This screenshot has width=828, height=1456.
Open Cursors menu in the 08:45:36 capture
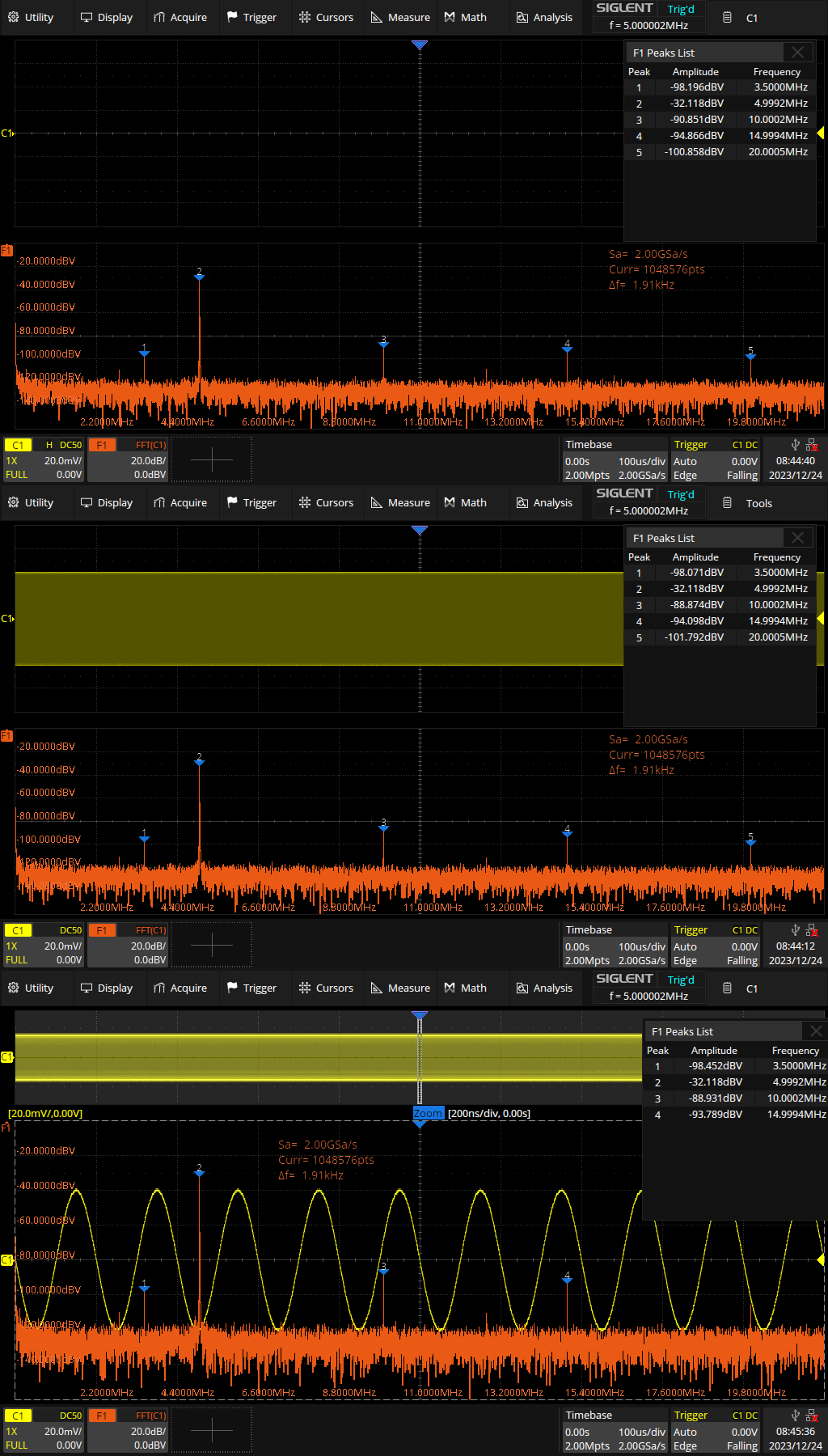(326, 988)
